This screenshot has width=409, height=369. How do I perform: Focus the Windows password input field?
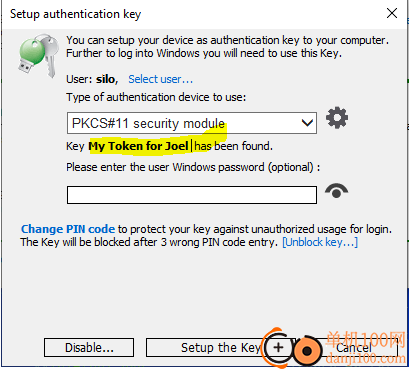(x=192, y=195)
